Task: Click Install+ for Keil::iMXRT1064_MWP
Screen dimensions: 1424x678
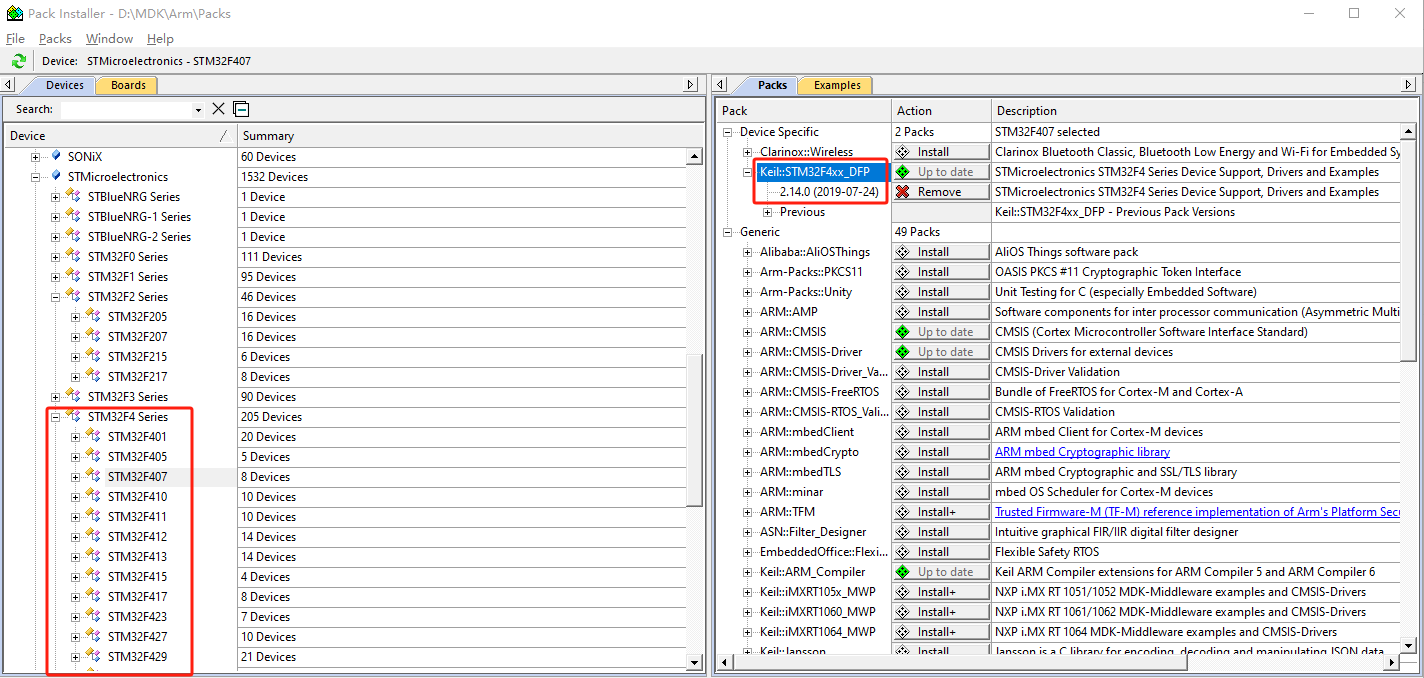Action: [940, 632]
